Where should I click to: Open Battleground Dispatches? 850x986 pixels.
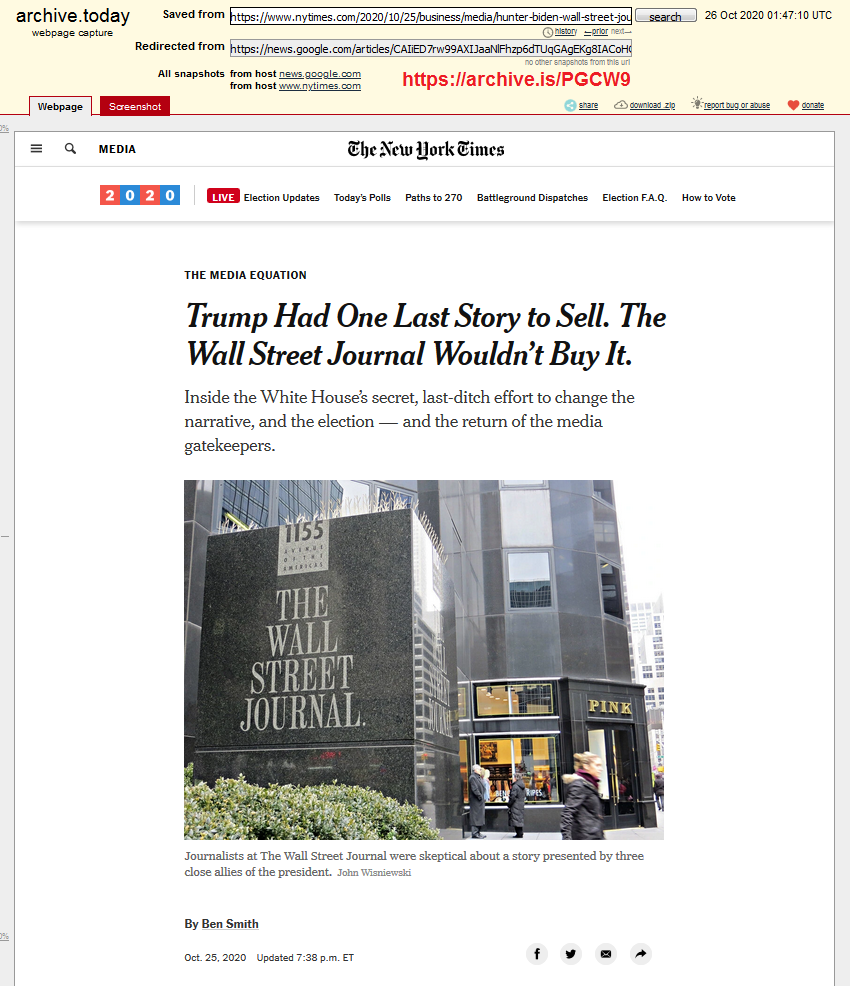pyautogui.click(x=533, y=197)
